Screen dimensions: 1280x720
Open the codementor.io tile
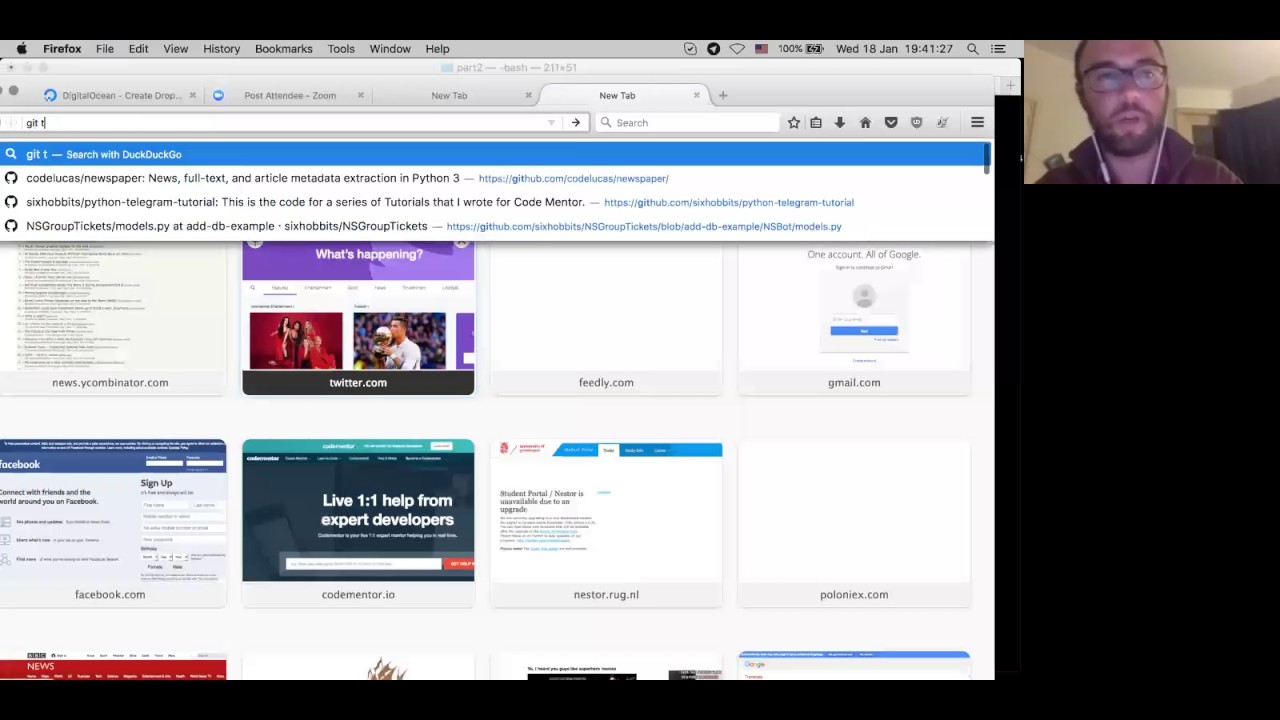coord(358,522)
